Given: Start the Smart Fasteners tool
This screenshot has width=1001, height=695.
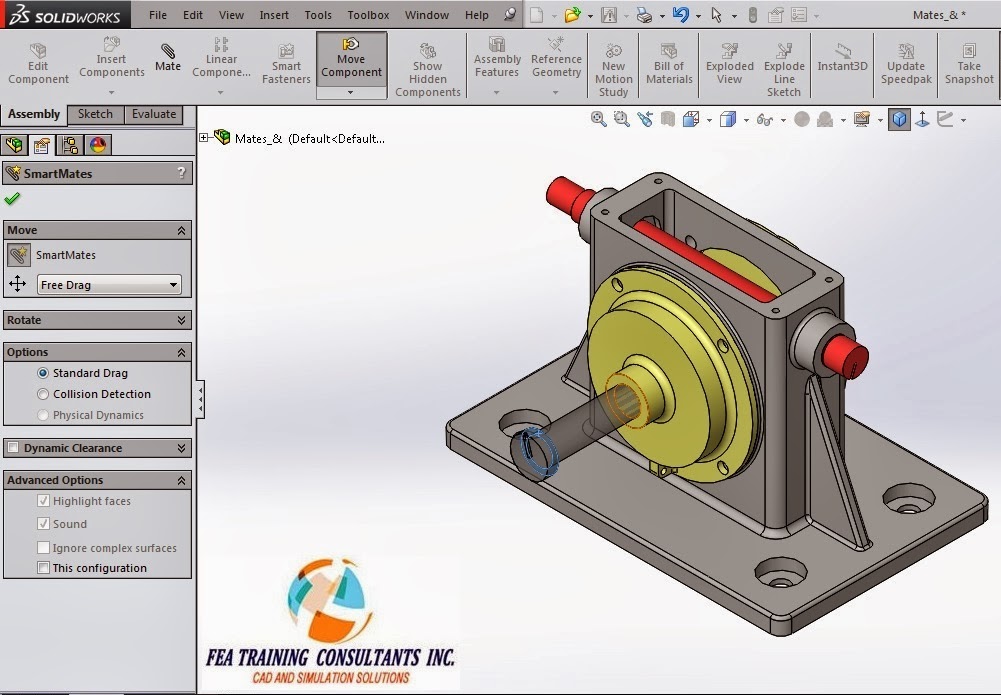Looking at the screenshot, I should [286, 64].
